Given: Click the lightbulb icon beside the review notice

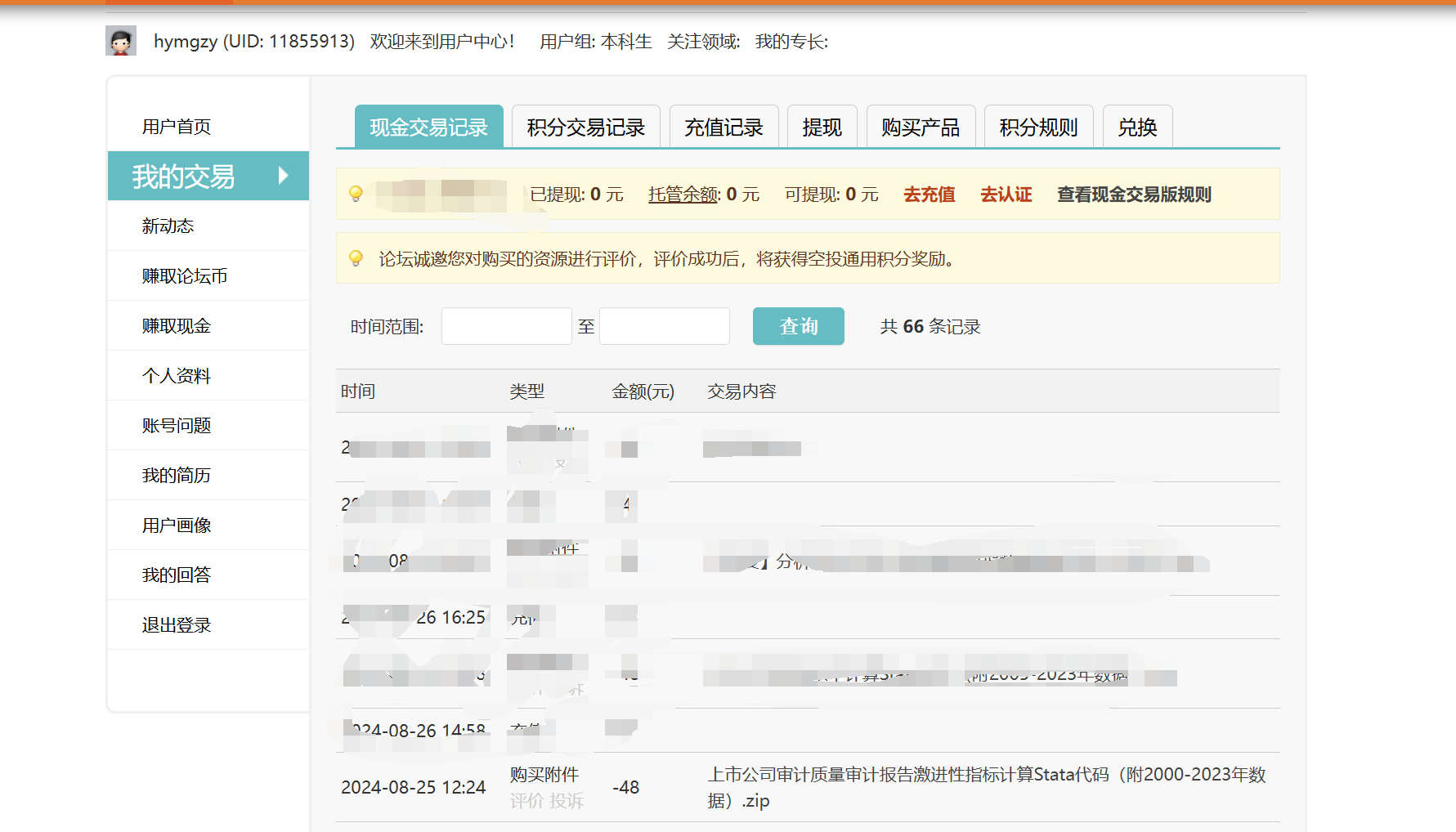Looking at the screenshot, I should point(356,258).
